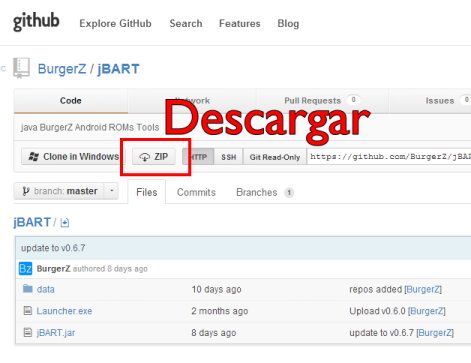
Task: Click Clone in Windows button
Action: tap(70, 156)
